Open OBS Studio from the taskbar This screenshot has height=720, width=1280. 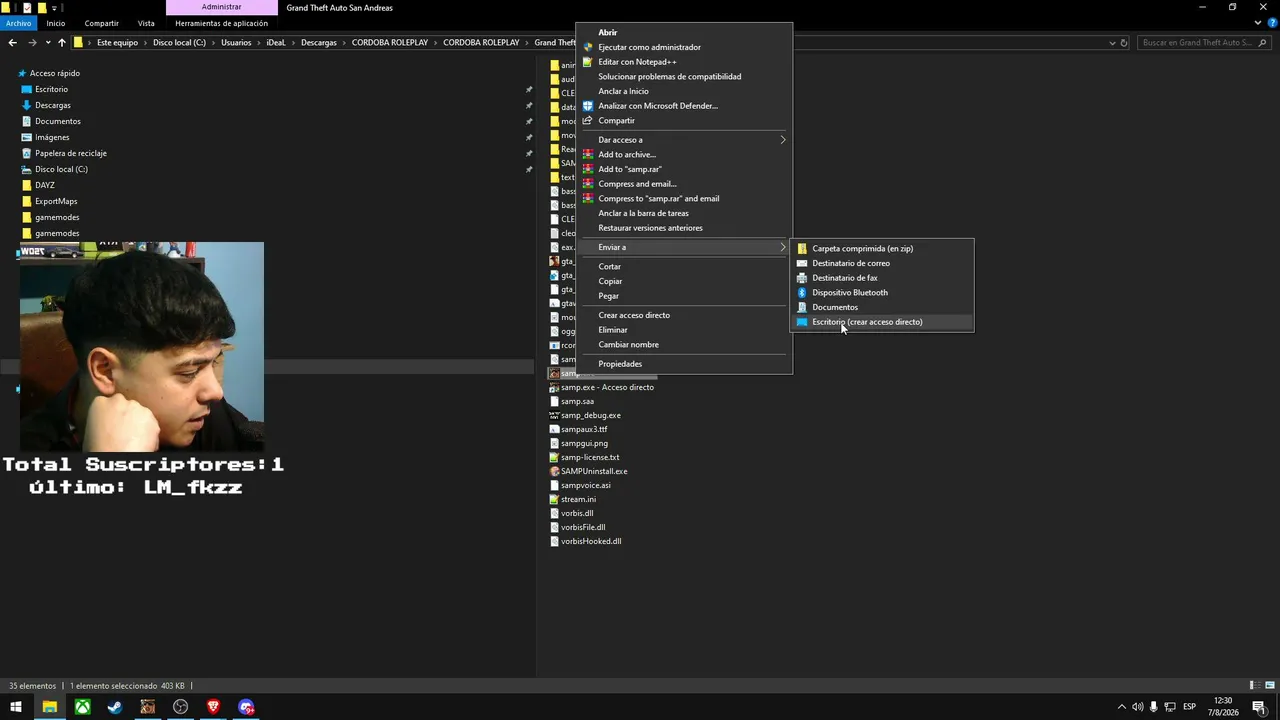[x=180, y=707]
